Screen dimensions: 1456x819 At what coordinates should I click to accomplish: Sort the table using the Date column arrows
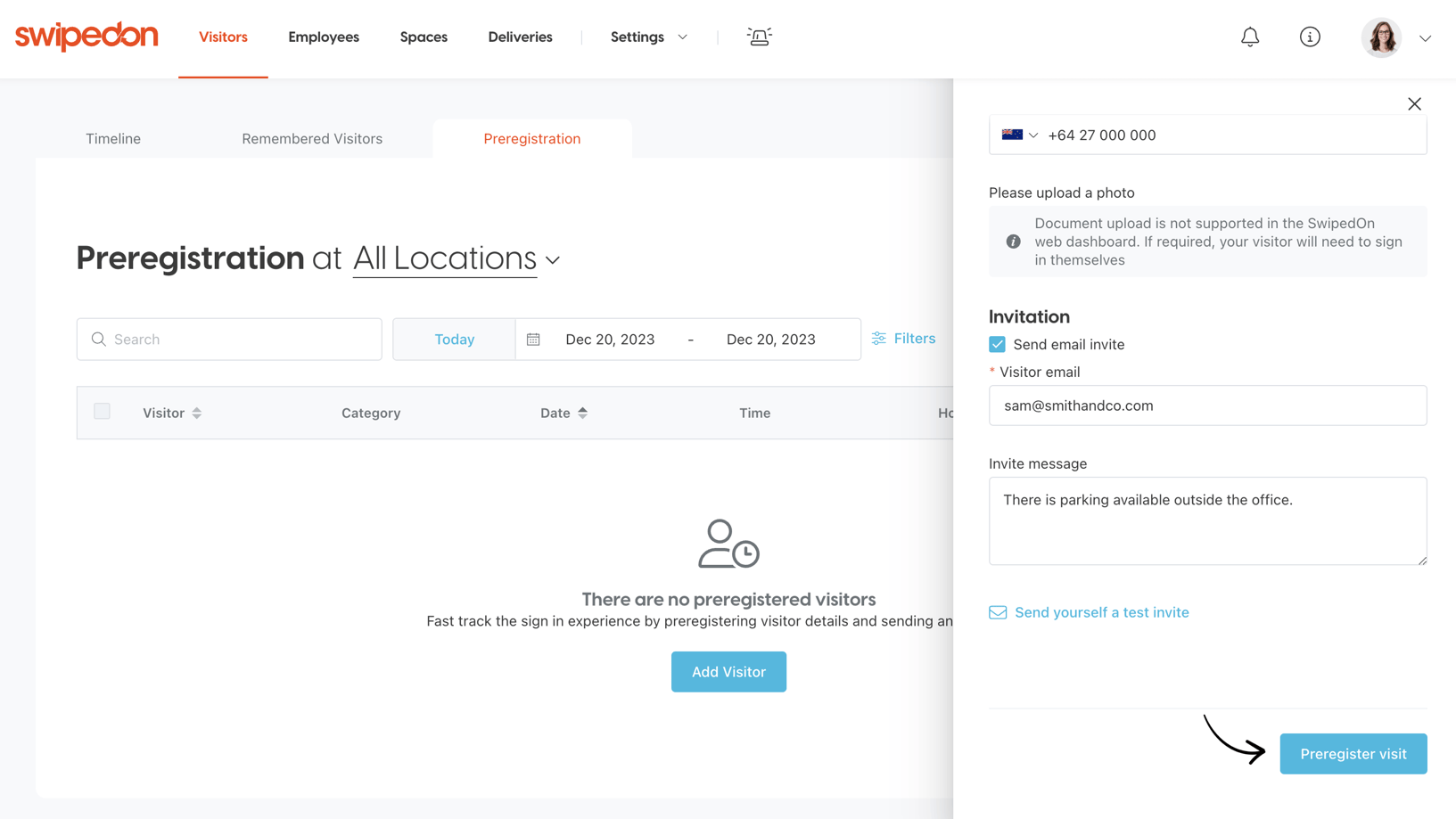[584, 413]
